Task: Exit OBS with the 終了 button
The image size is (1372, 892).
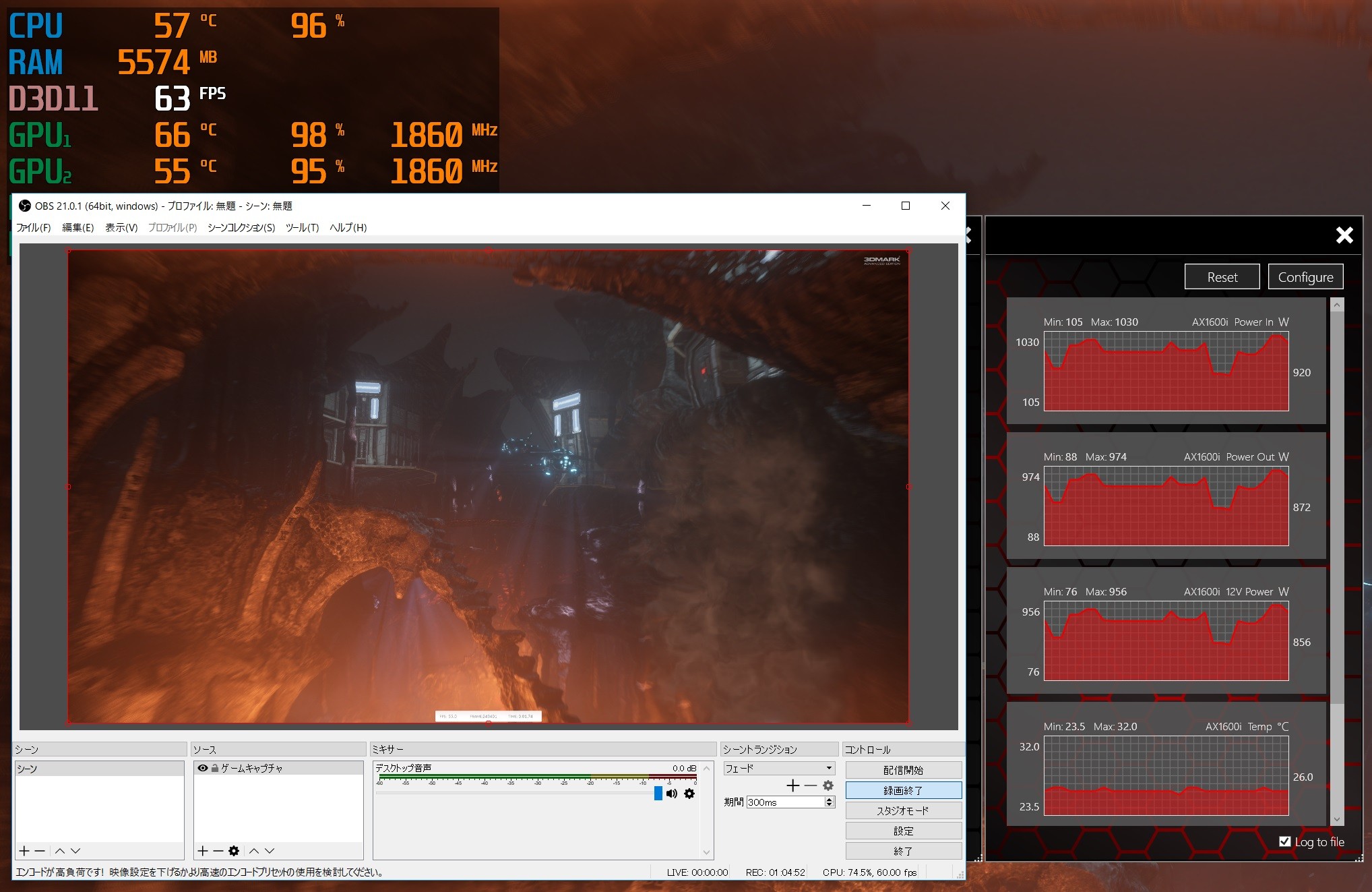Action: [x=903, y=851]
